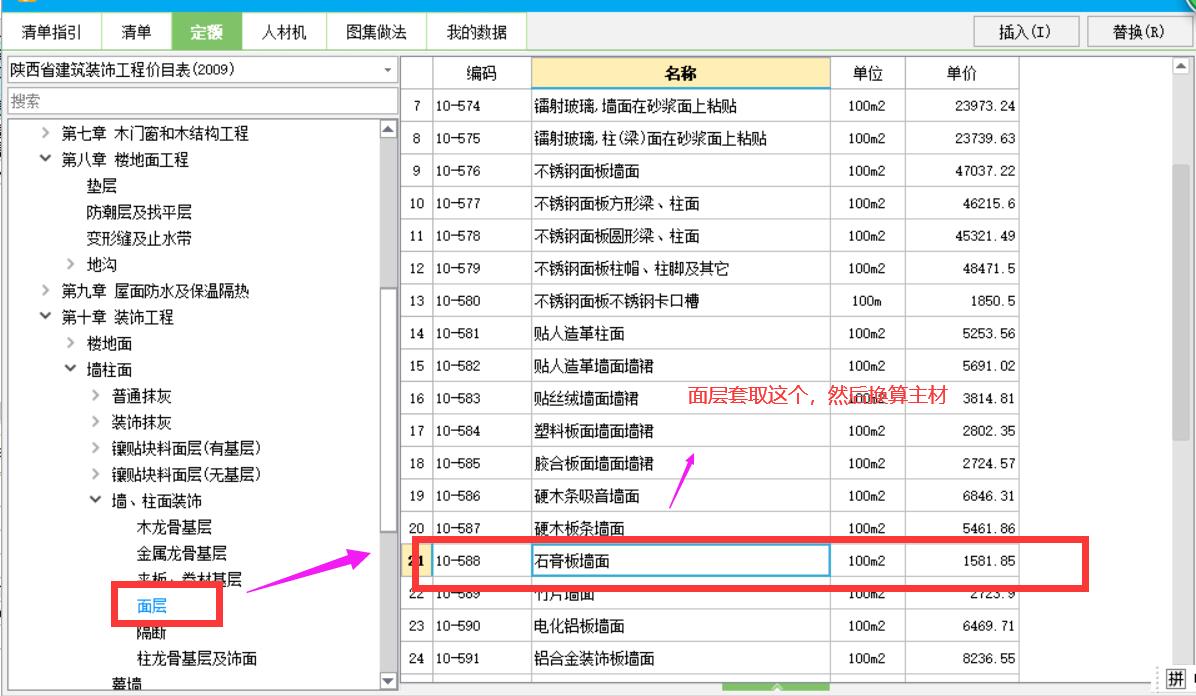1196x696 pixels.
Task: Select the 硬木板条墙面 row
Action: coord(710,528)
